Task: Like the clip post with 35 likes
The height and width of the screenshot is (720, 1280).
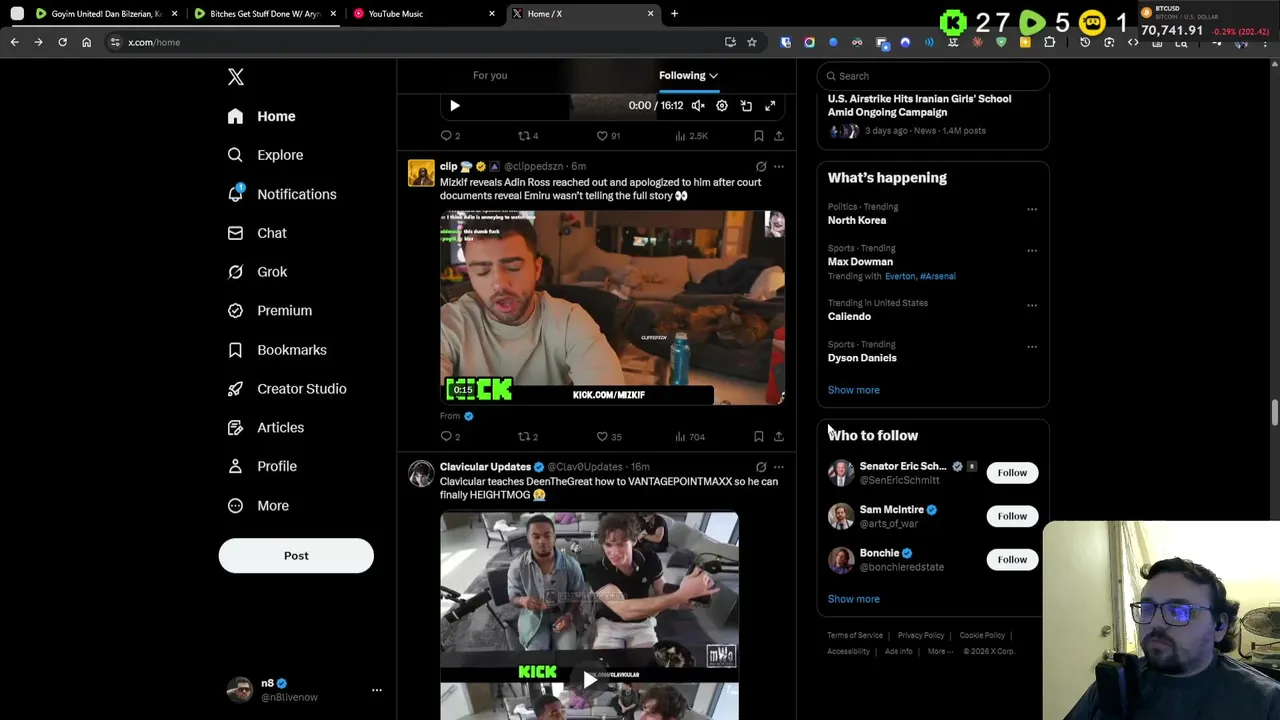Action: (x=608, y=437)
